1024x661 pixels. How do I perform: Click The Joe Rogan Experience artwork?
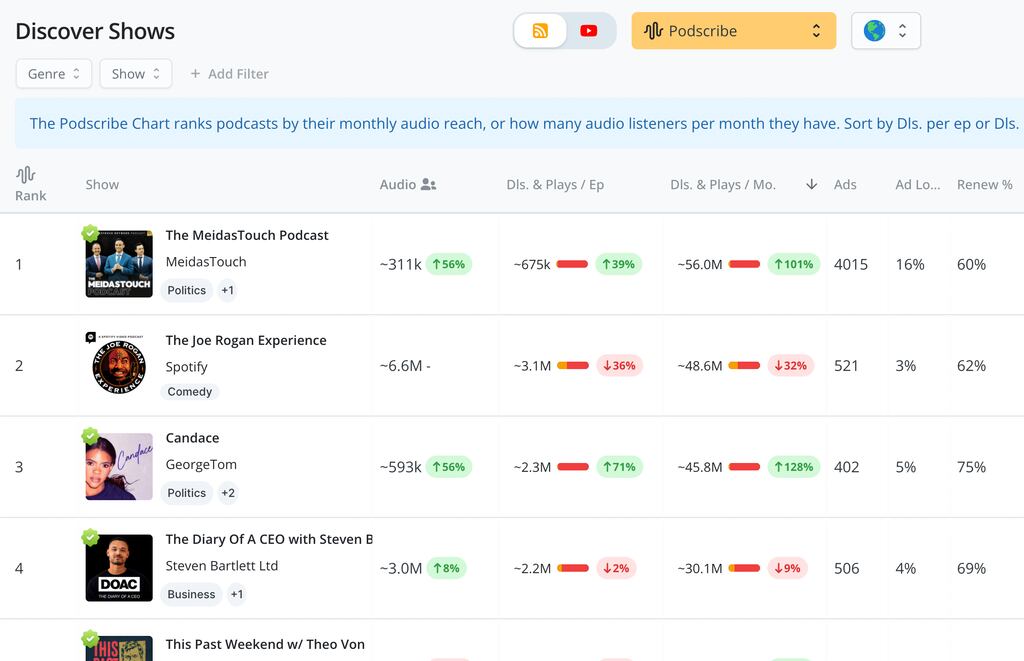pyautogui.click(x=119, y=365)
